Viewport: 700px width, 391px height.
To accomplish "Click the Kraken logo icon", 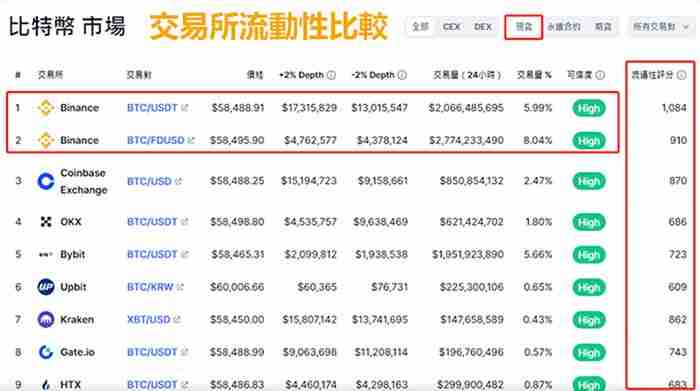I will [x=46, y=320].
